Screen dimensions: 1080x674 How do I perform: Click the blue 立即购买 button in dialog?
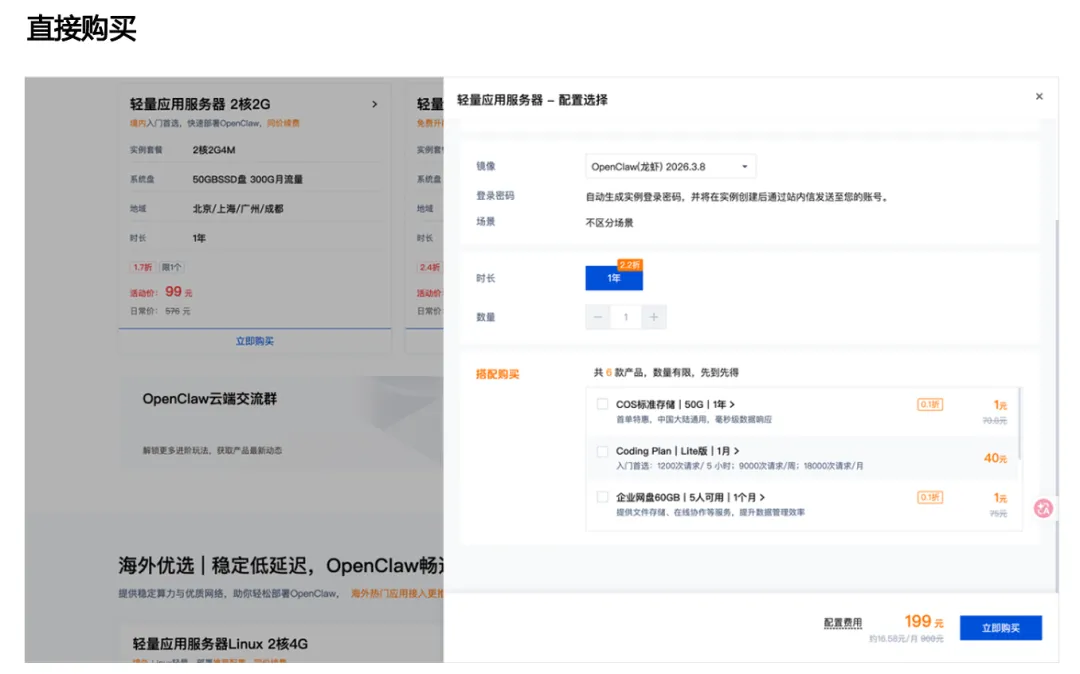coord(1000,628)
